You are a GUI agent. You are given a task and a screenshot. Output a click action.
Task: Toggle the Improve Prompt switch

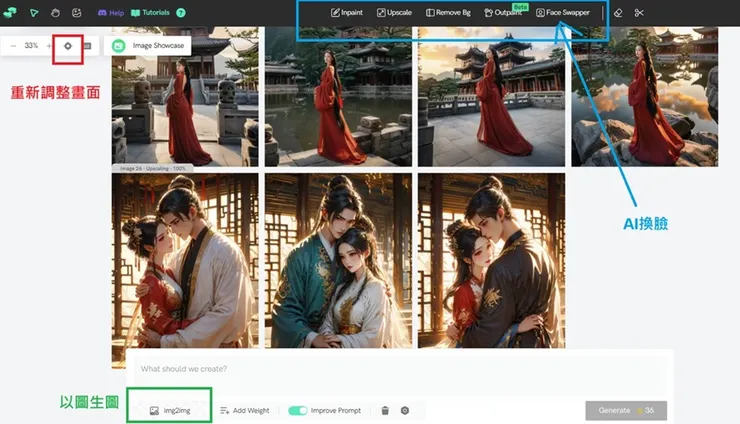click(298, 411)
